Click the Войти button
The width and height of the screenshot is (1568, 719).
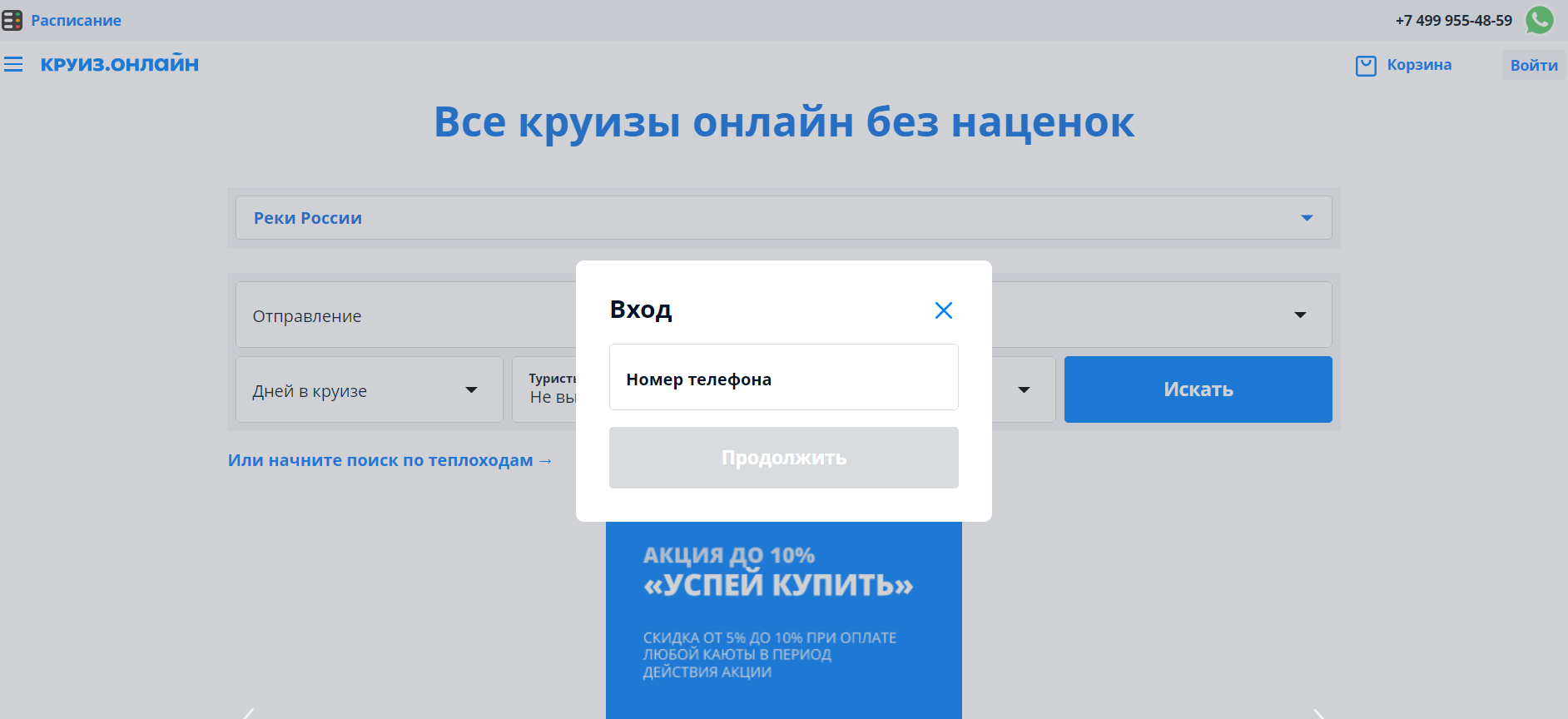tap(1534, 65)
